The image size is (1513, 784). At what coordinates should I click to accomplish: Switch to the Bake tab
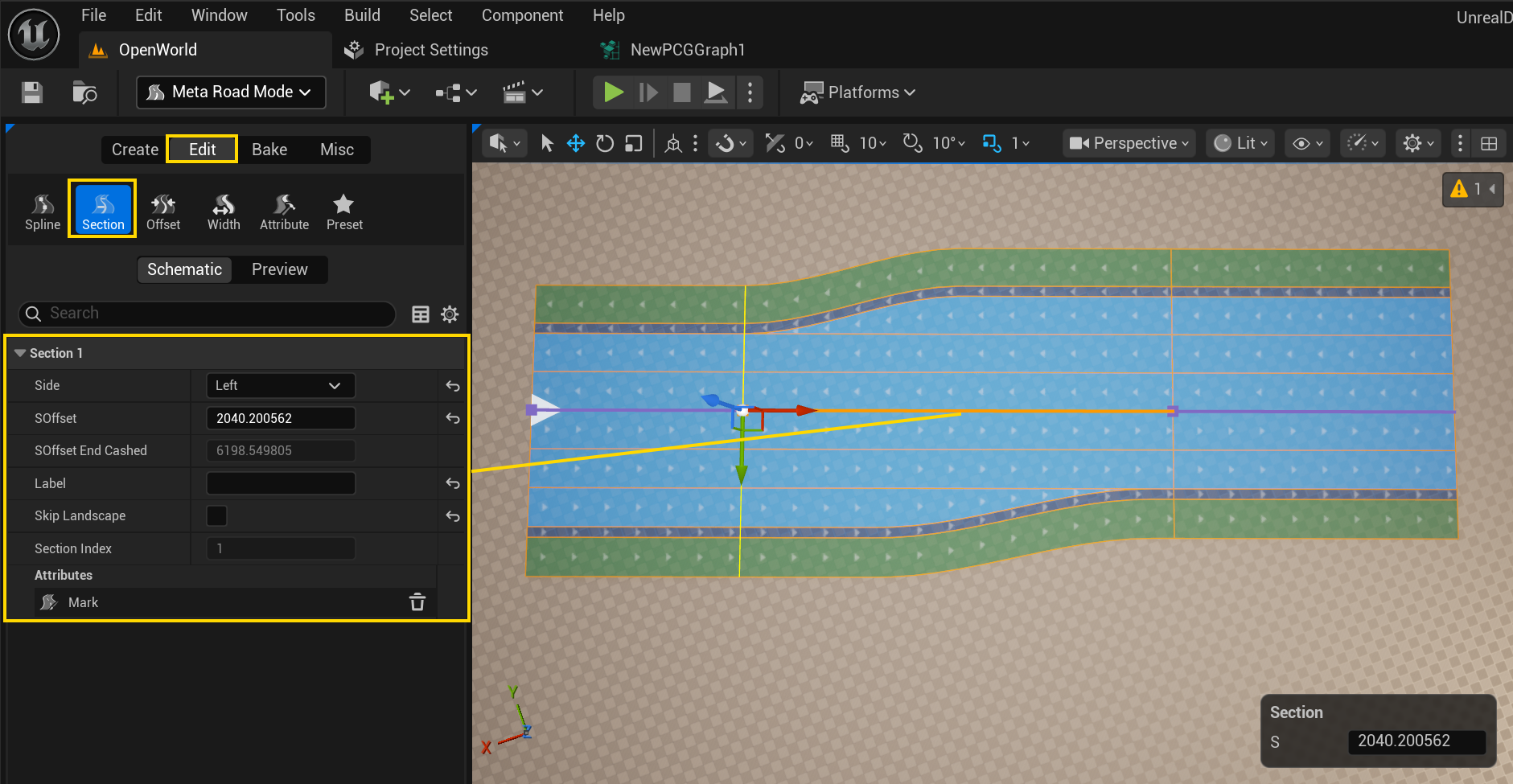click(x=269, y=150)
